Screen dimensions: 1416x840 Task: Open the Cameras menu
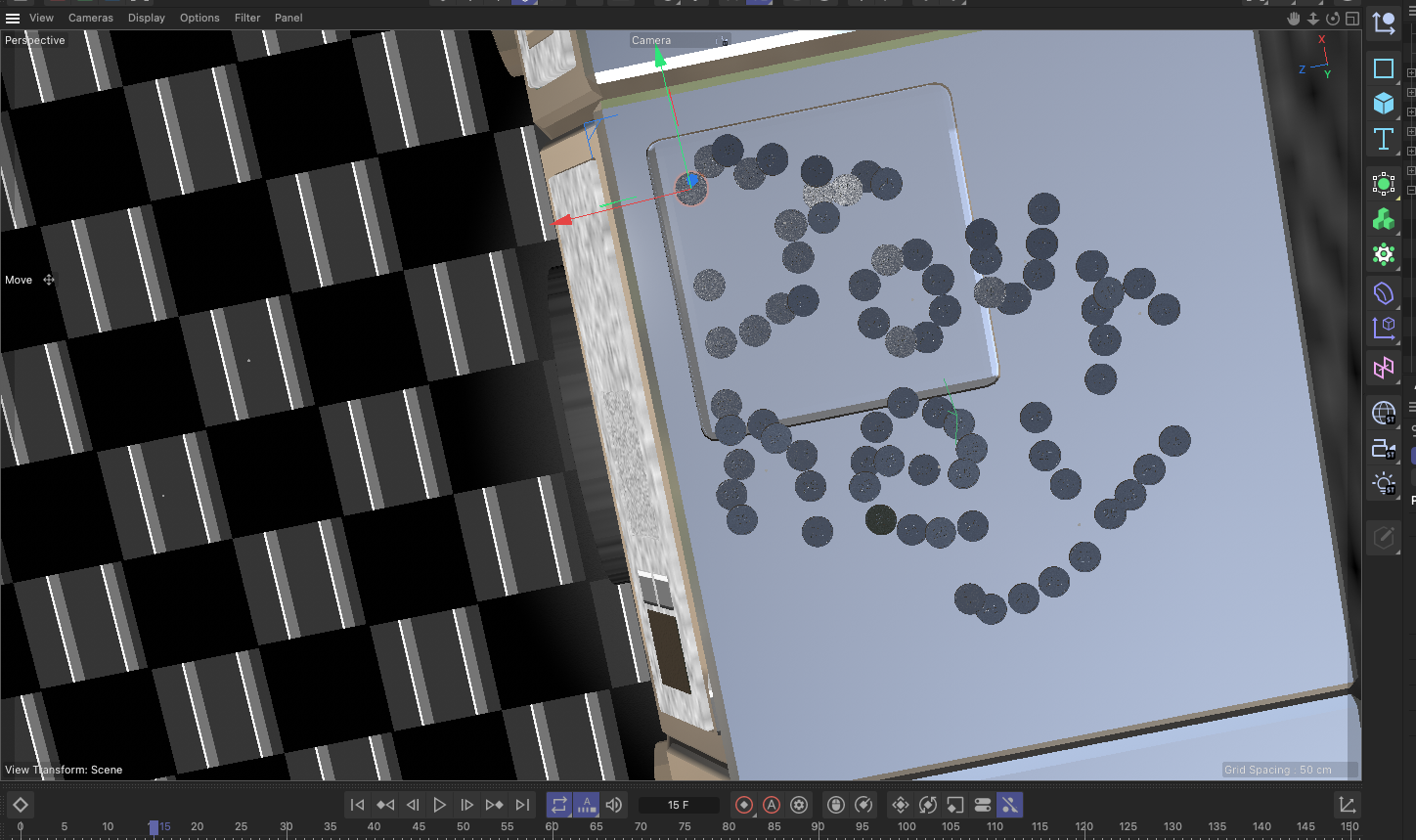(91, 18)
